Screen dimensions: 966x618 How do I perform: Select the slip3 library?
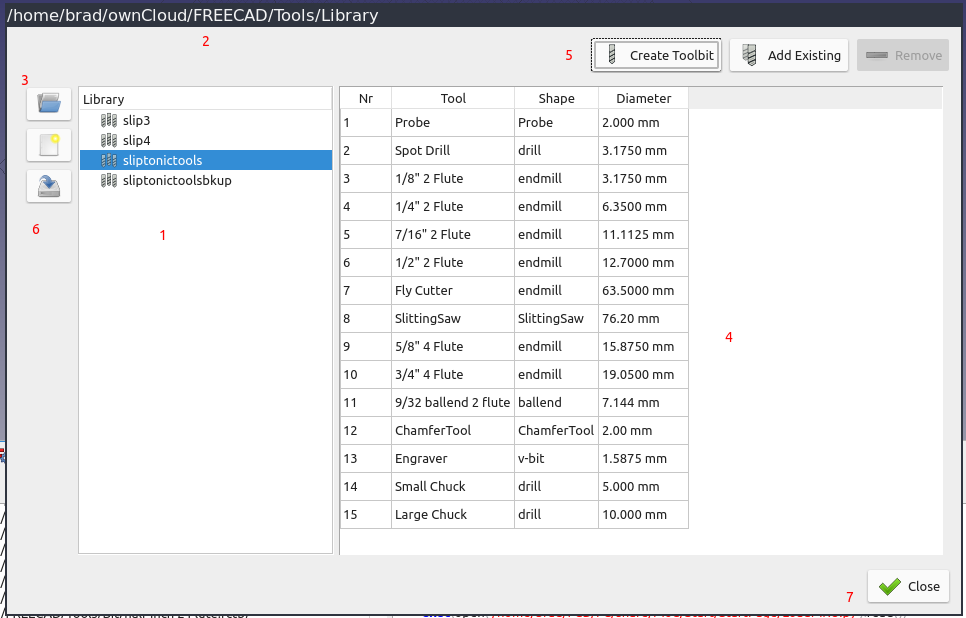coord(206,120)
